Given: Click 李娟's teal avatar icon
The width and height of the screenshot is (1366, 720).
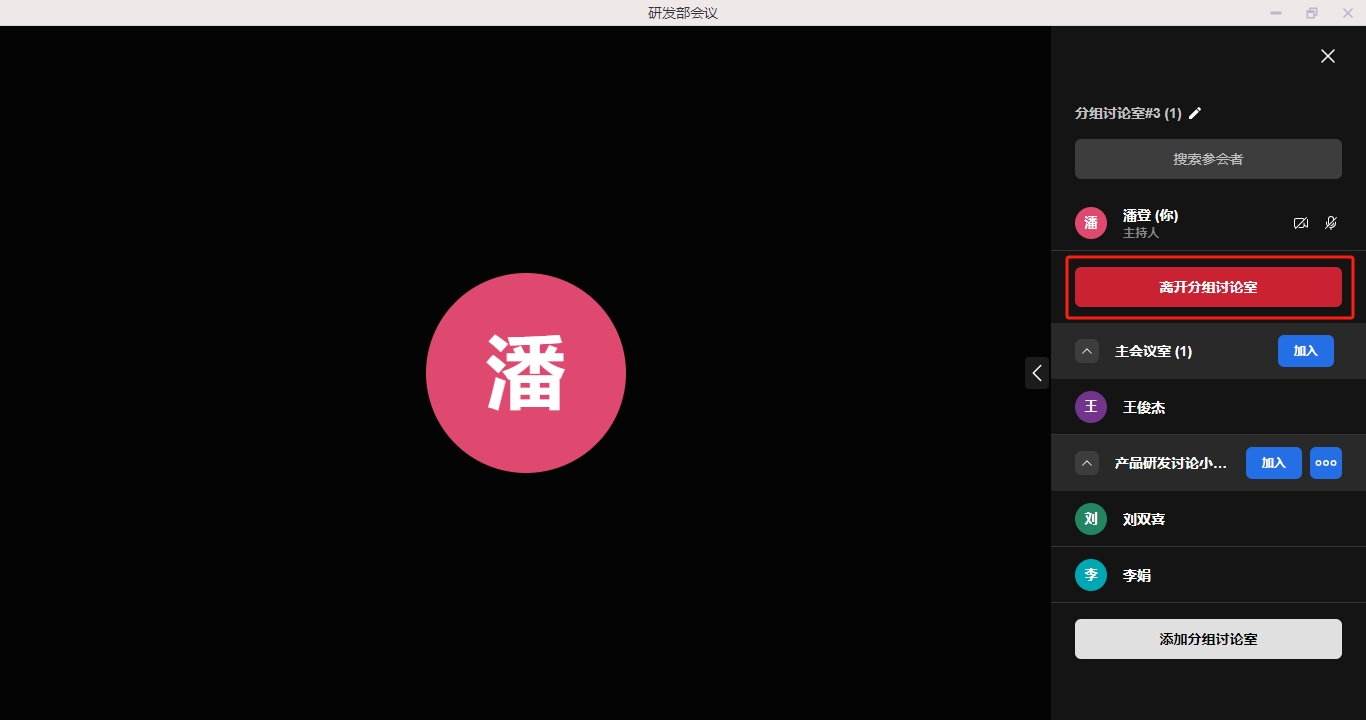Looking at the screenshot, I should [x=1091, y=575].
